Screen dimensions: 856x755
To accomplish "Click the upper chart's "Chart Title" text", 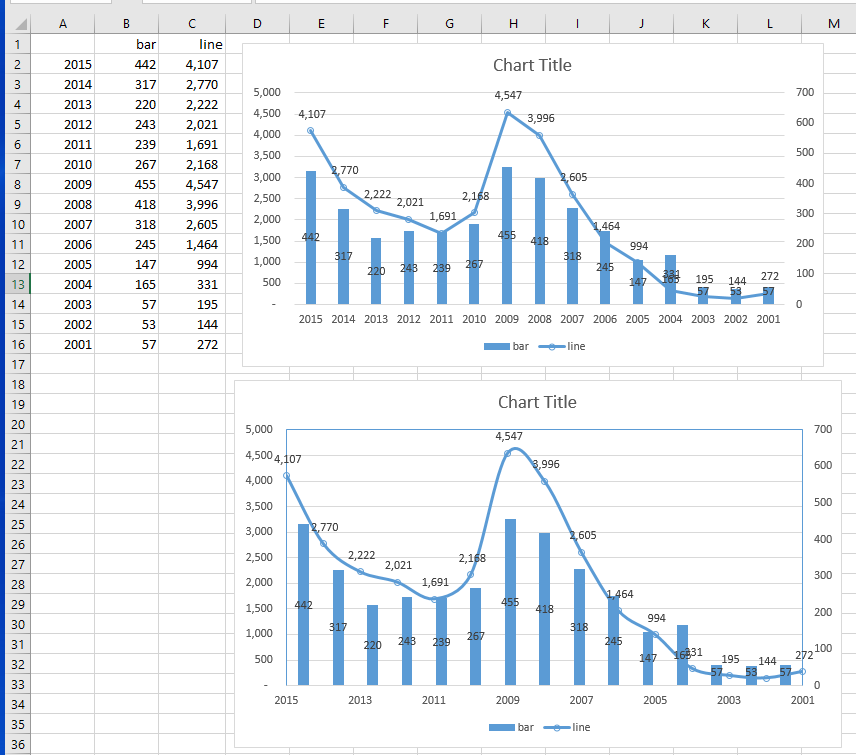I will coord(532,66).
